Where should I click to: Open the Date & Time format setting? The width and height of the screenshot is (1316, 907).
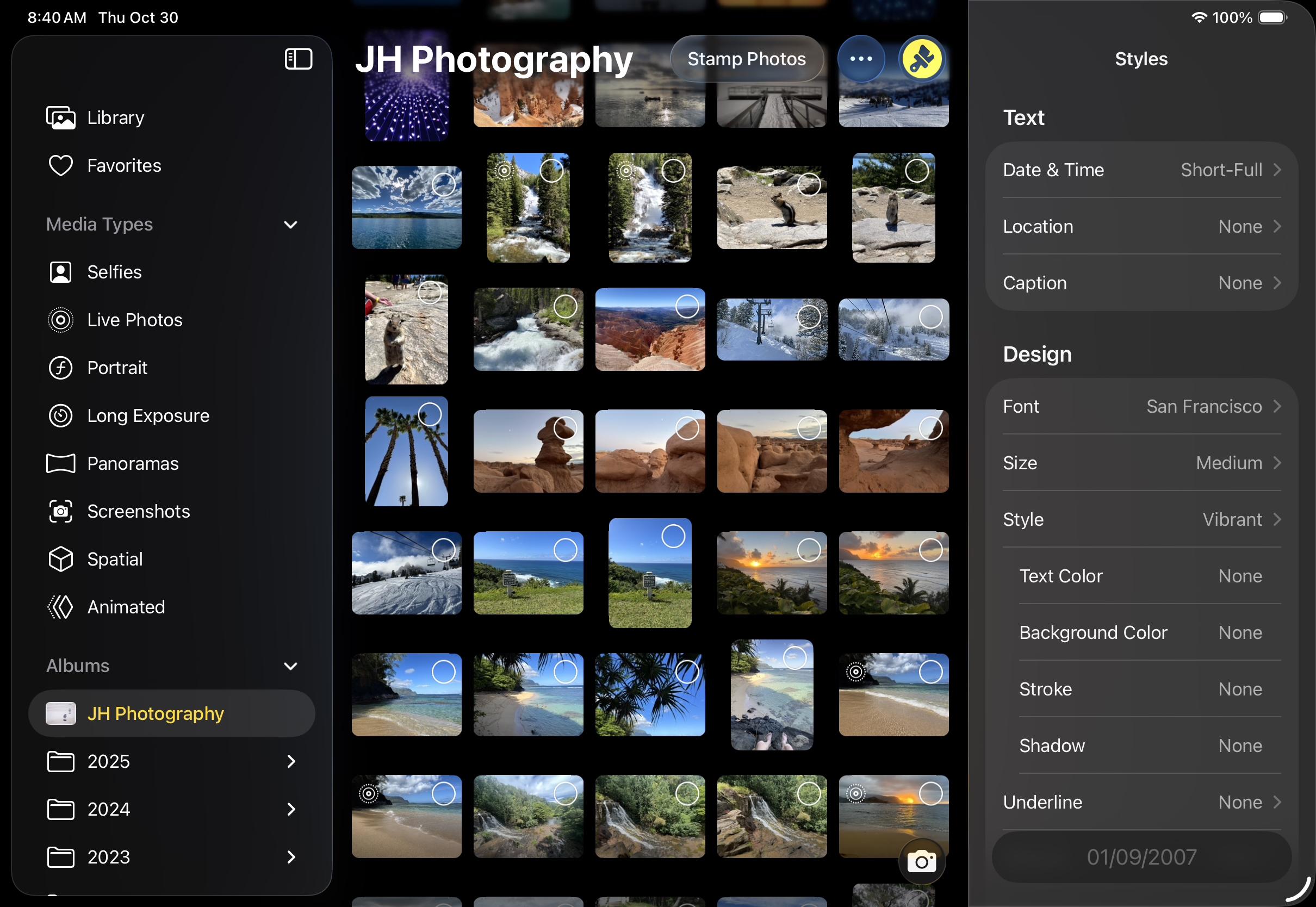[x=1141, y=170]
